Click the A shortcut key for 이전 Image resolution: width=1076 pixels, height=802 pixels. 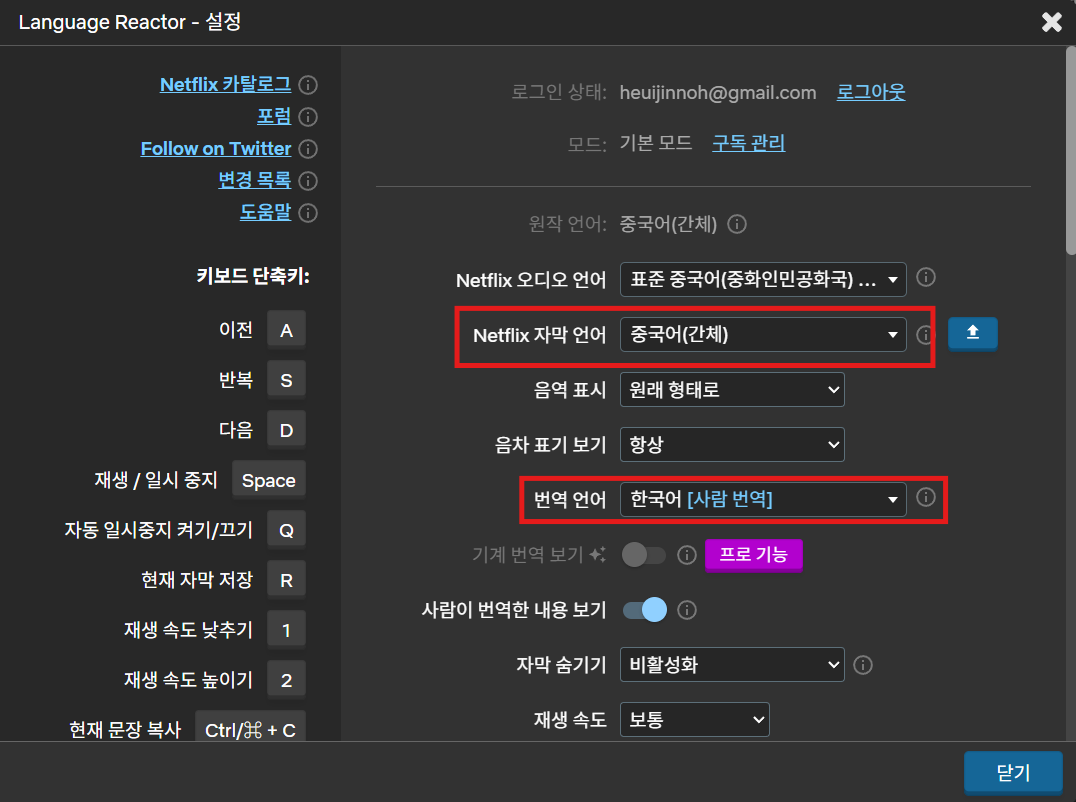tap(286, 331)
